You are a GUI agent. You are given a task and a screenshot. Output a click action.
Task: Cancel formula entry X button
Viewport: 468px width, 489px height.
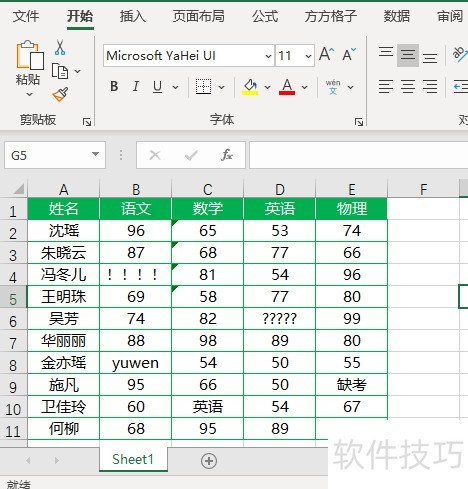[155, 155]
